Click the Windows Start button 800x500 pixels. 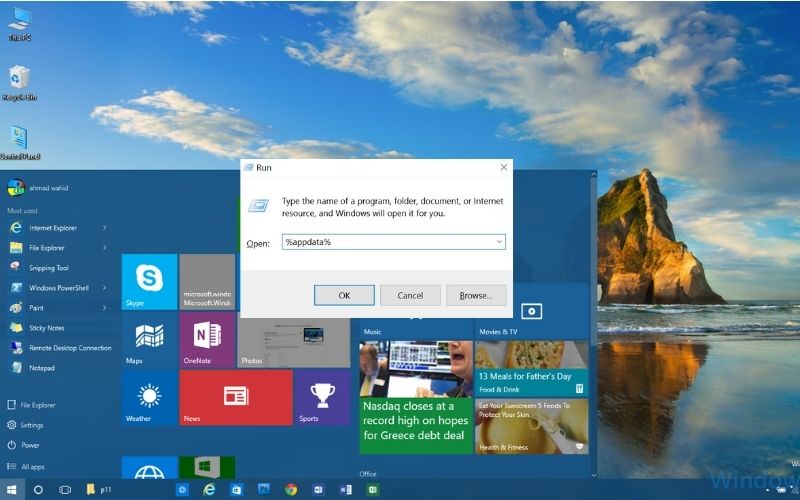coord(11,490)
